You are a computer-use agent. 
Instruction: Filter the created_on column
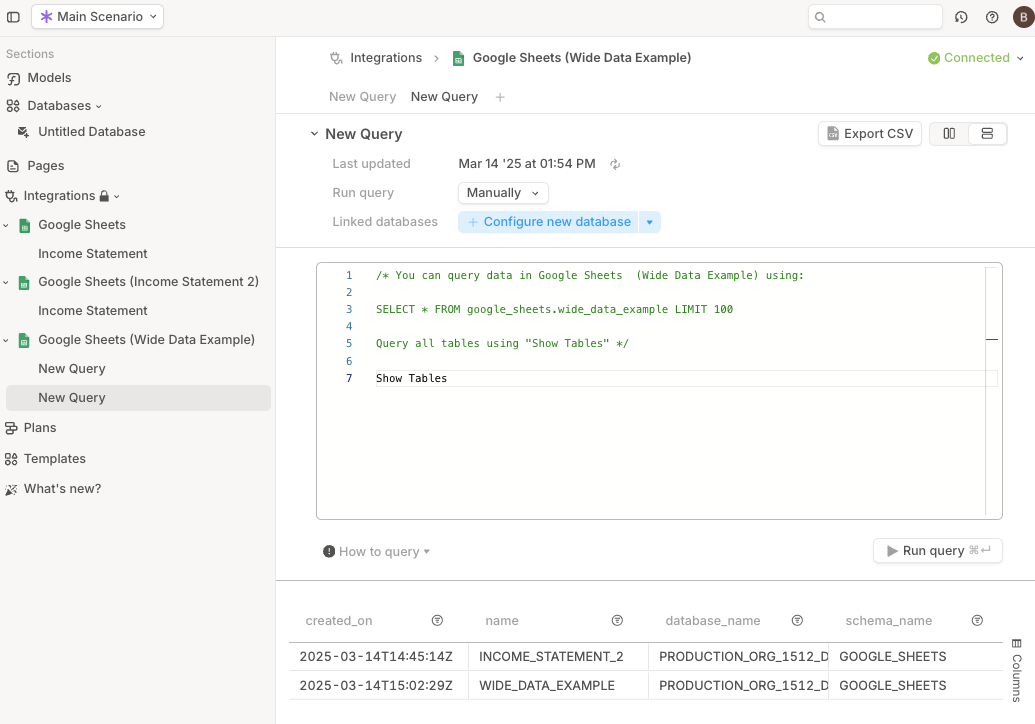437,620
